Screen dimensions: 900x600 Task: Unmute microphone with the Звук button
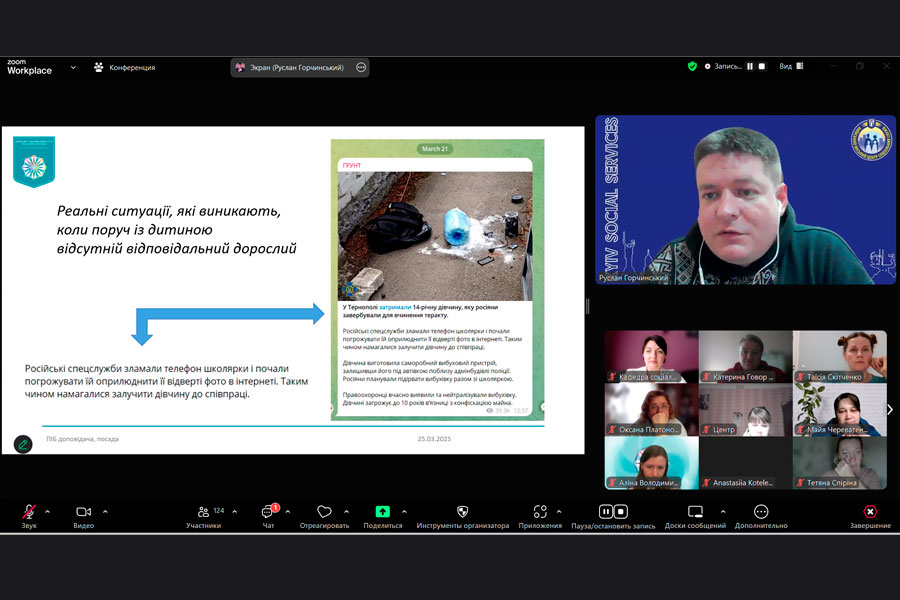pyautogui.click(x=29, y=512)
